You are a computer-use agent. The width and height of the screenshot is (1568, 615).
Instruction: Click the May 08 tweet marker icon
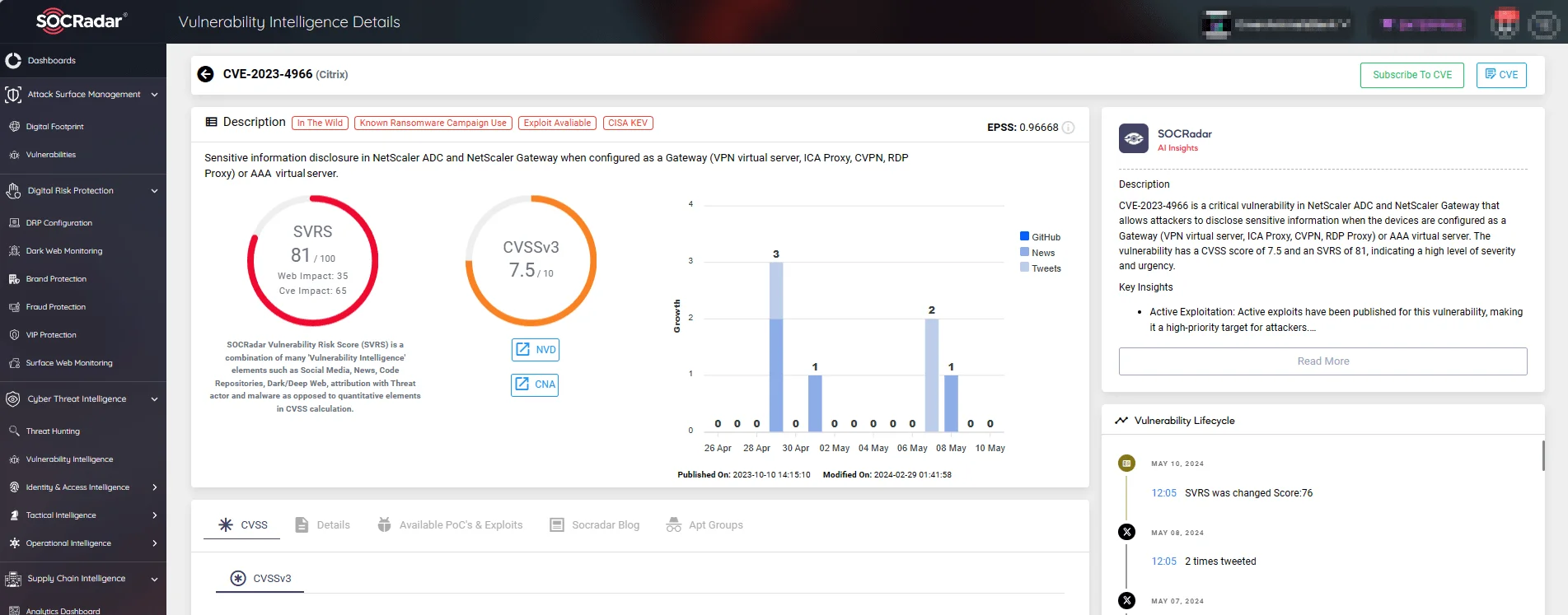1126,532
